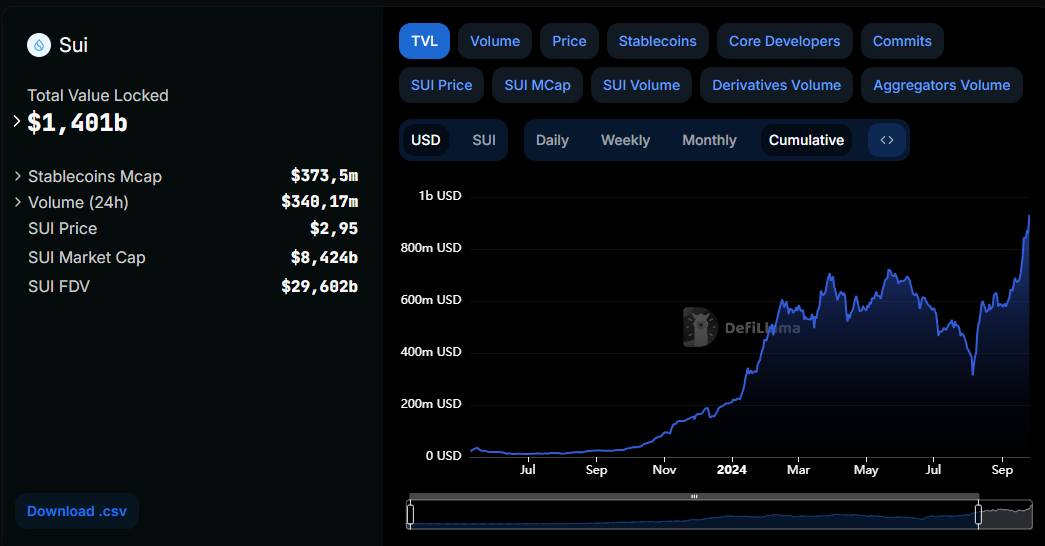This screenshot has width=1045, height=546.
Task: Click the SUI Price label
Action: click(x=63, y=229)
